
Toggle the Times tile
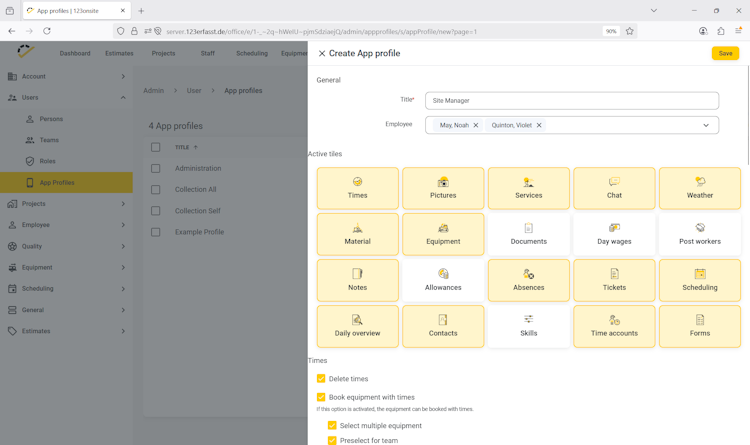(x=357, y=188)
